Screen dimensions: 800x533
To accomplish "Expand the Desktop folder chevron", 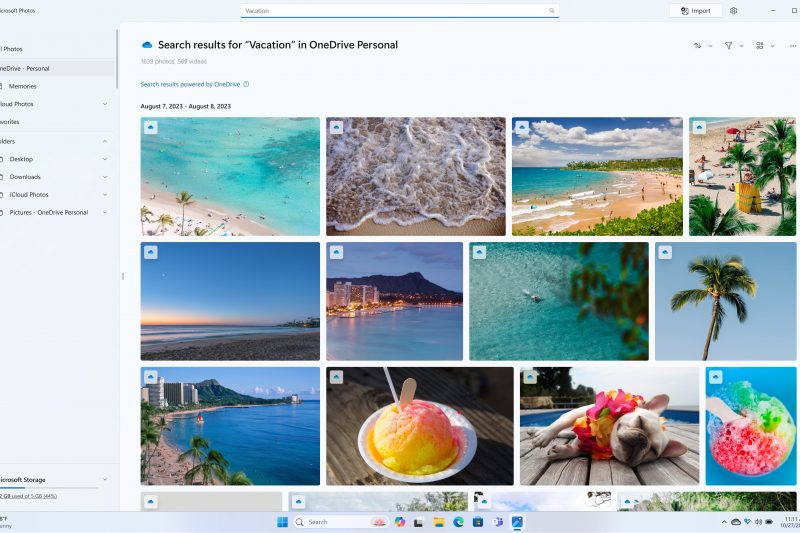I will tap(105, 159).
